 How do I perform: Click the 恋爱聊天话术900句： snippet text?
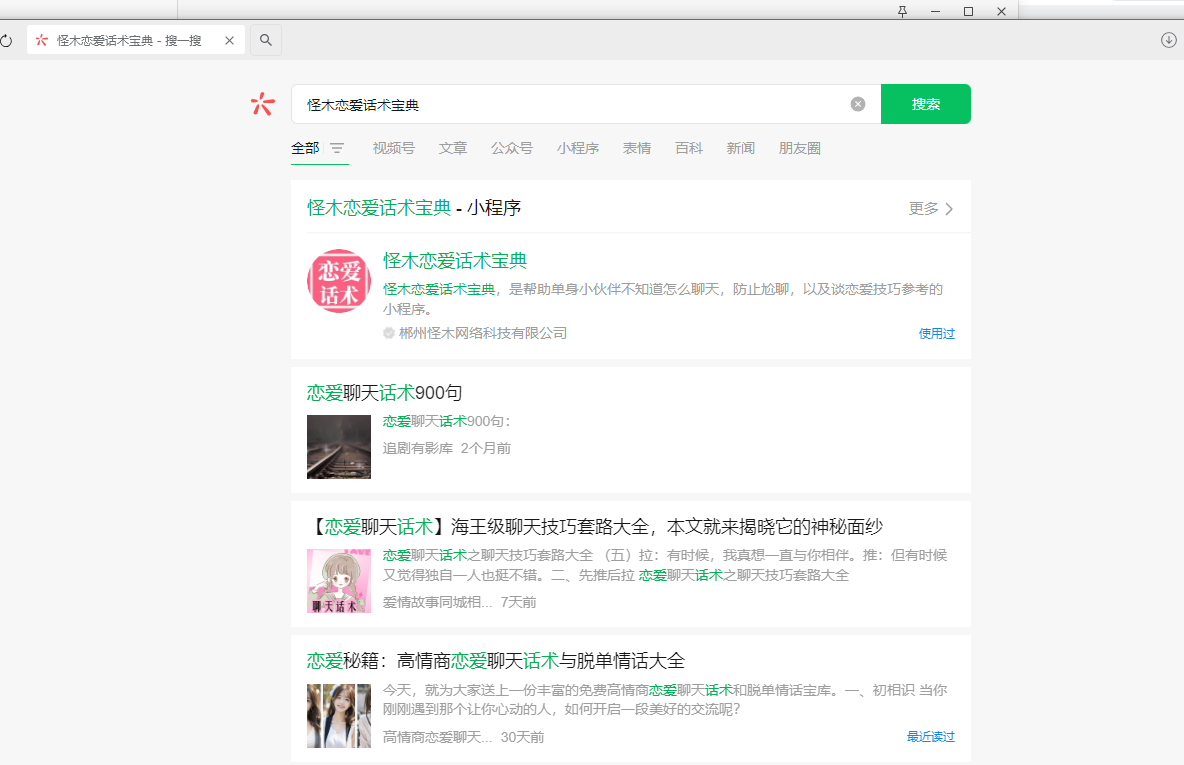[x=447, y=421]
